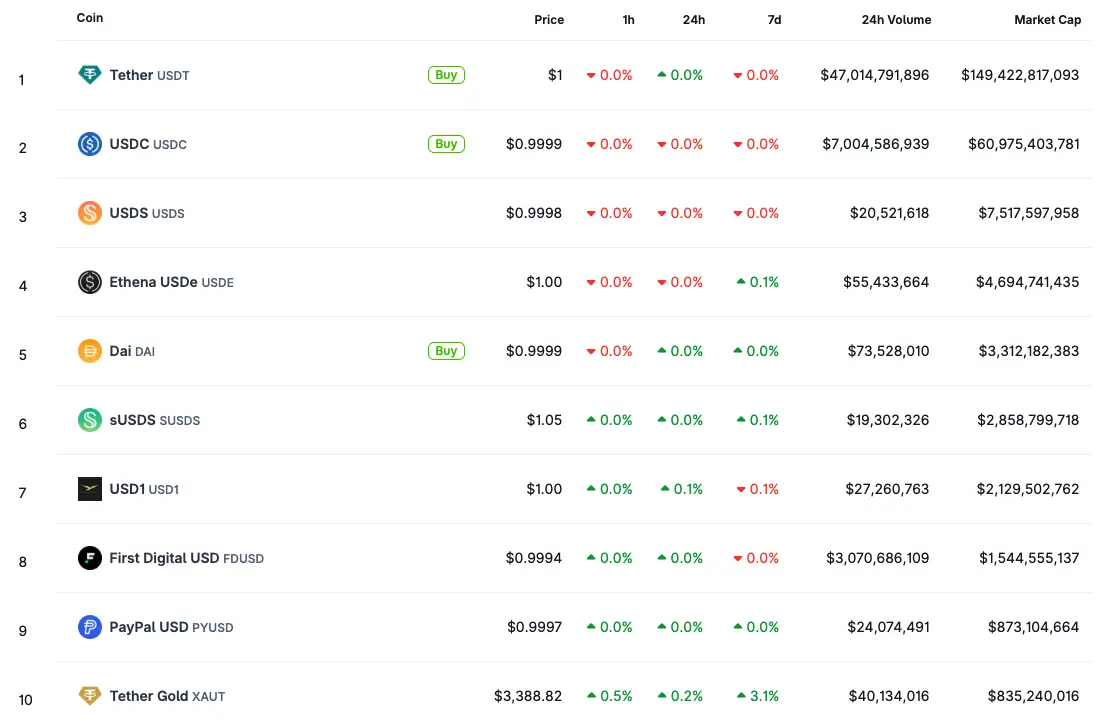The height and width of the screenshot is (727, 1107).
Task: Select First Digital USD volume $3,070,686,109
Action: [x=878, y=558]
